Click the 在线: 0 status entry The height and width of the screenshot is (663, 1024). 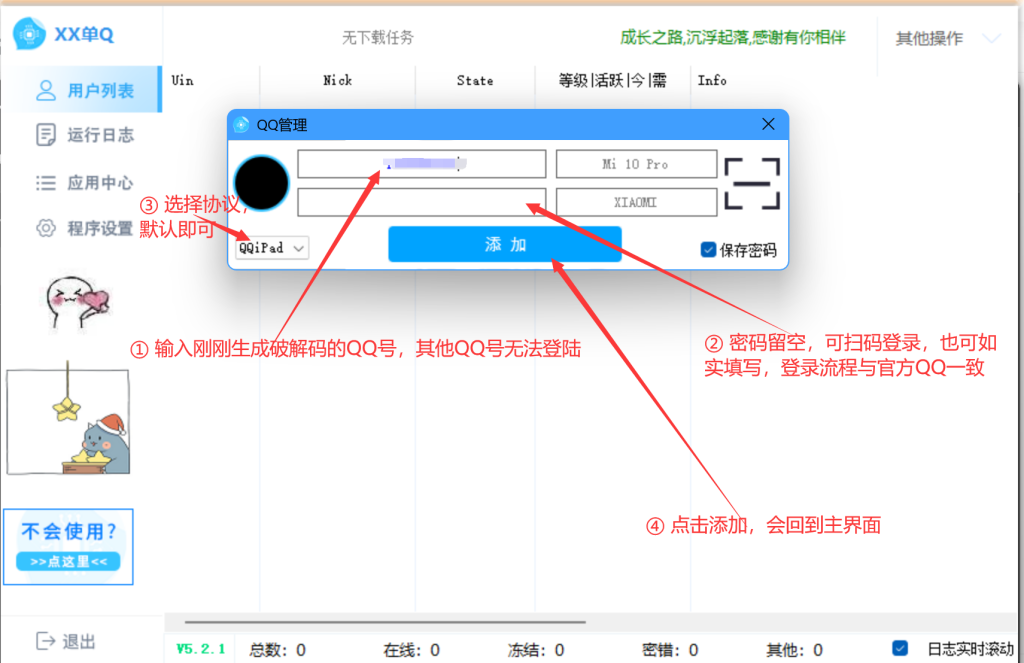click(x=411, y=650)
